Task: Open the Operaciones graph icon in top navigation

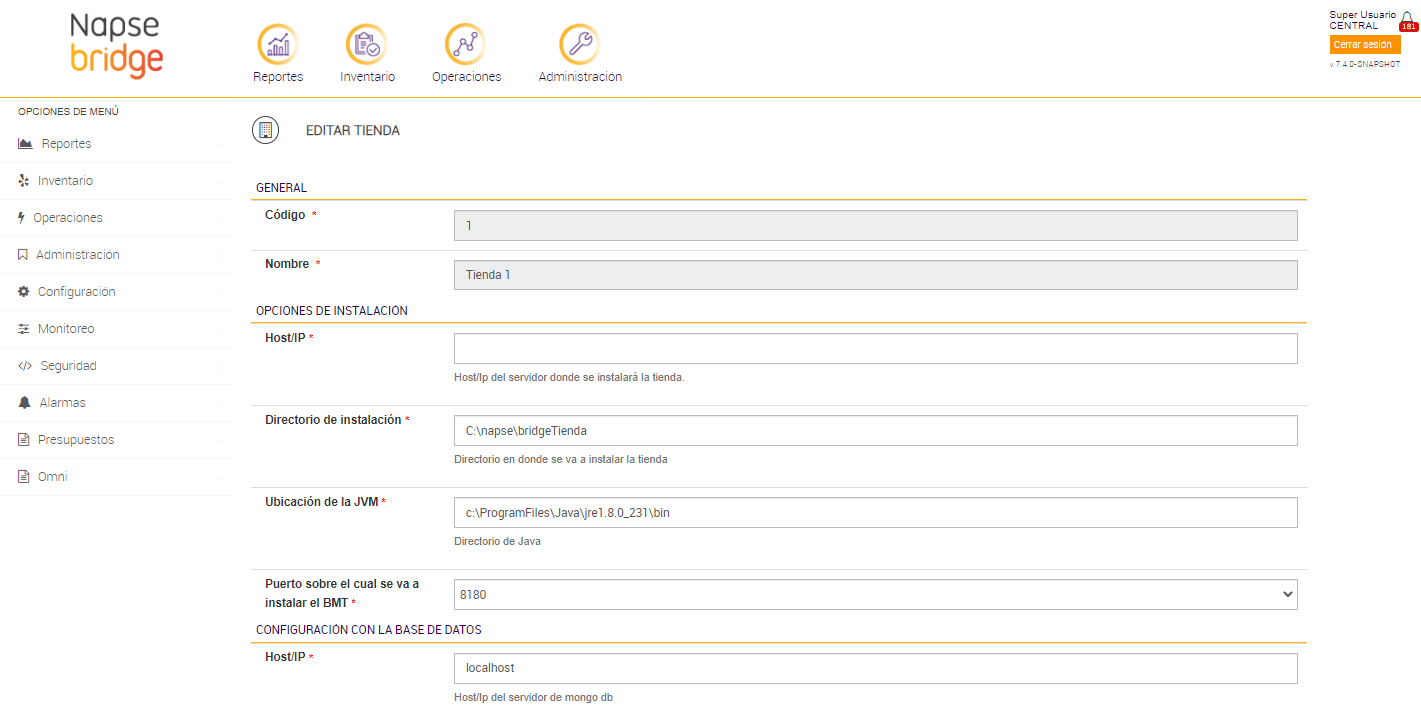Action: [x=465, y=44]
